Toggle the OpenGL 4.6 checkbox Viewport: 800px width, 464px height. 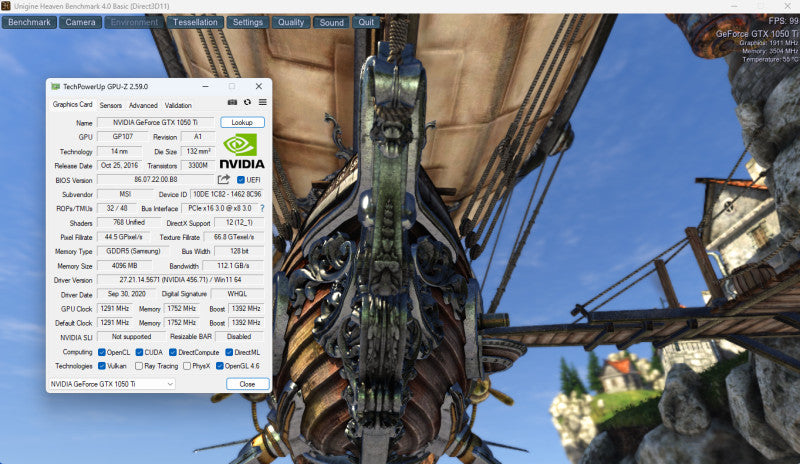[x=219, y=366]
